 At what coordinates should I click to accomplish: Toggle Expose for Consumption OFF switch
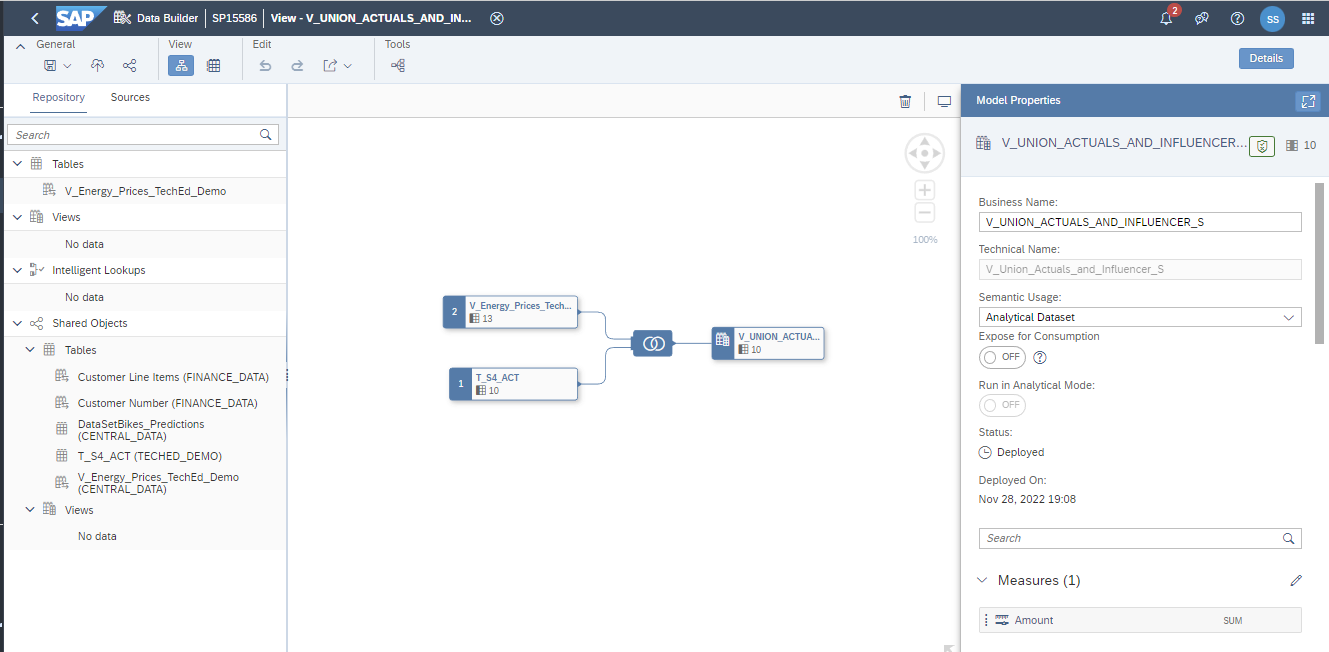pos(1002,357)
